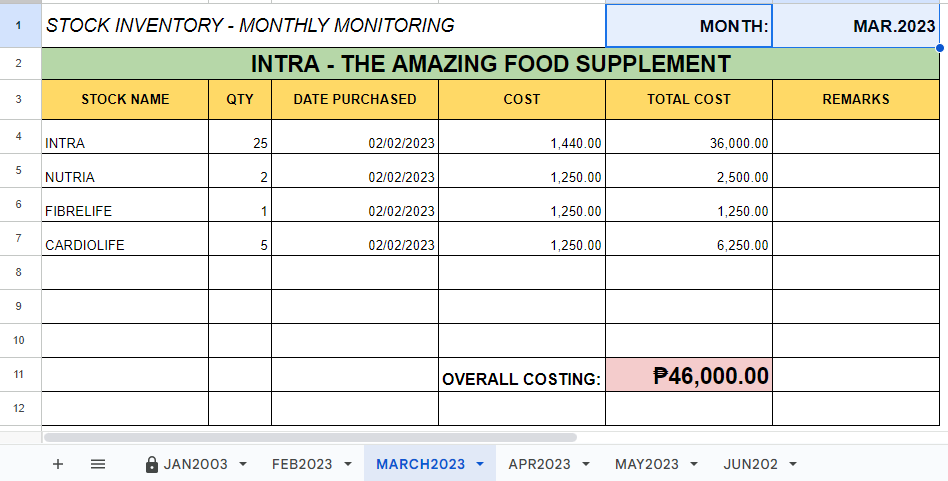Open the all sheets list icon
948x481 pixels.
point(98,464)
